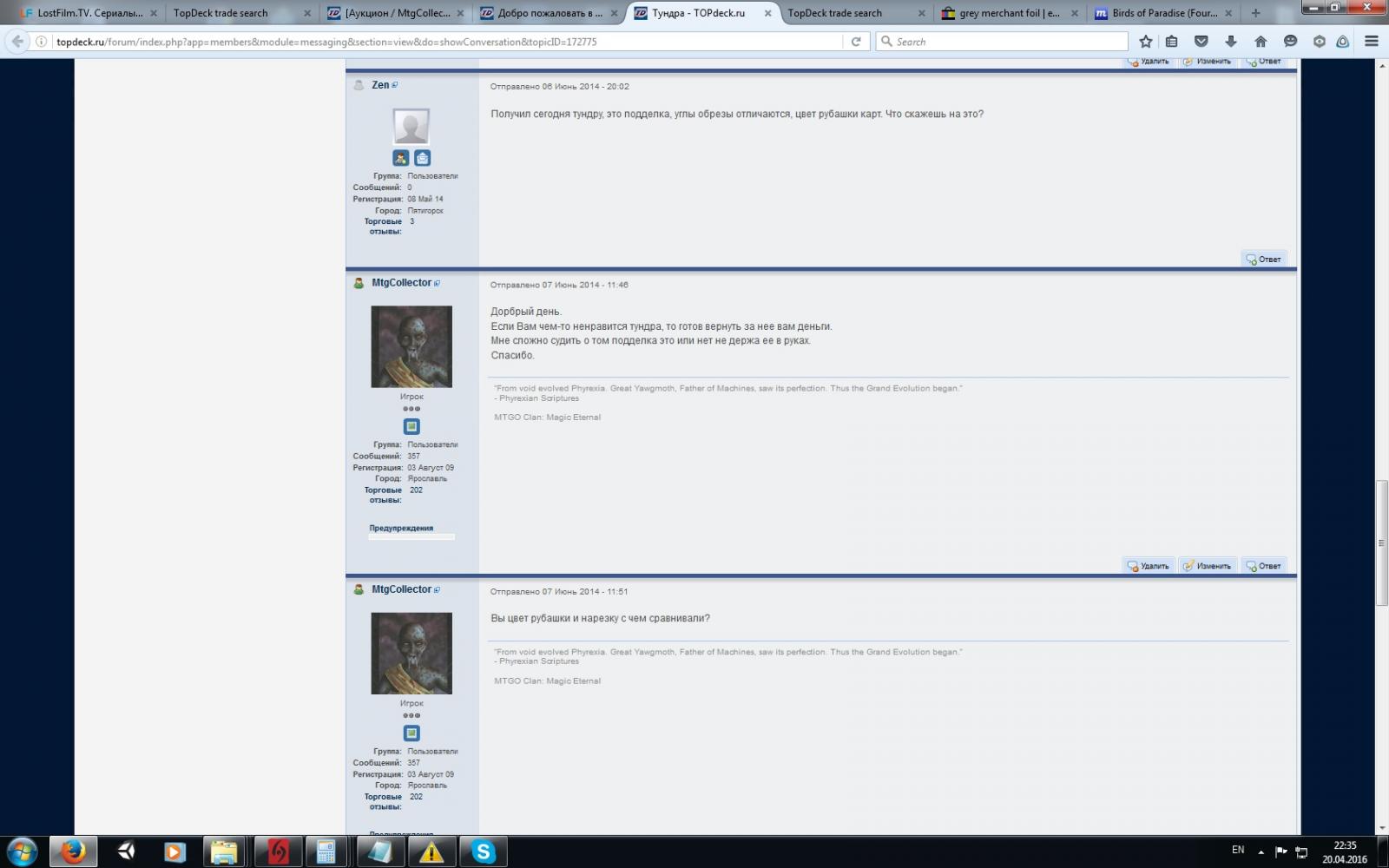Bookmark this page with the star icon

[x=1146, y=42]
